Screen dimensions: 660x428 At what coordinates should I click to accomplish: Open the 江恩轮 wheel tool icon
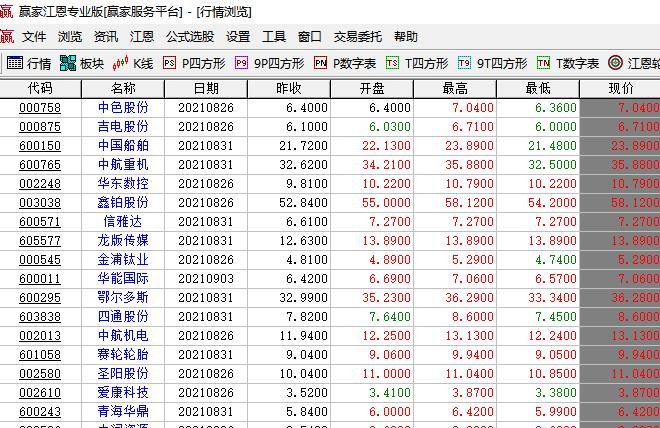click(615, 63)
